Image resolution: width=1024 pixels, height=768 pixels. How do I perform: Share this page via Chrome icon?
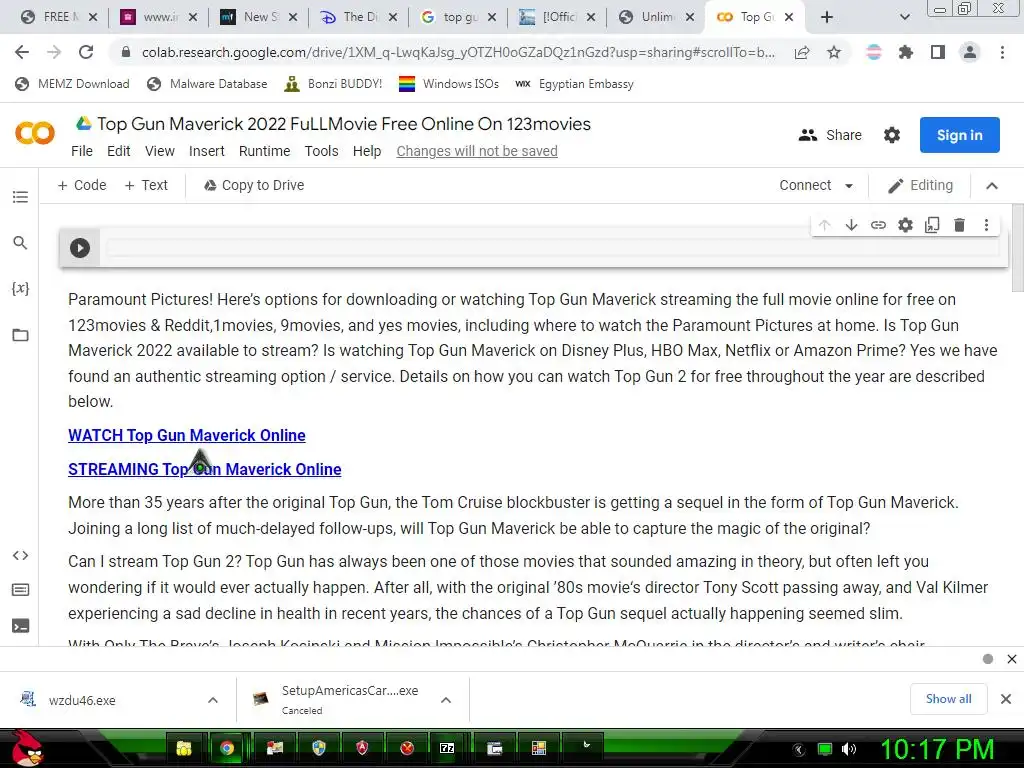(x=802, y=52)
